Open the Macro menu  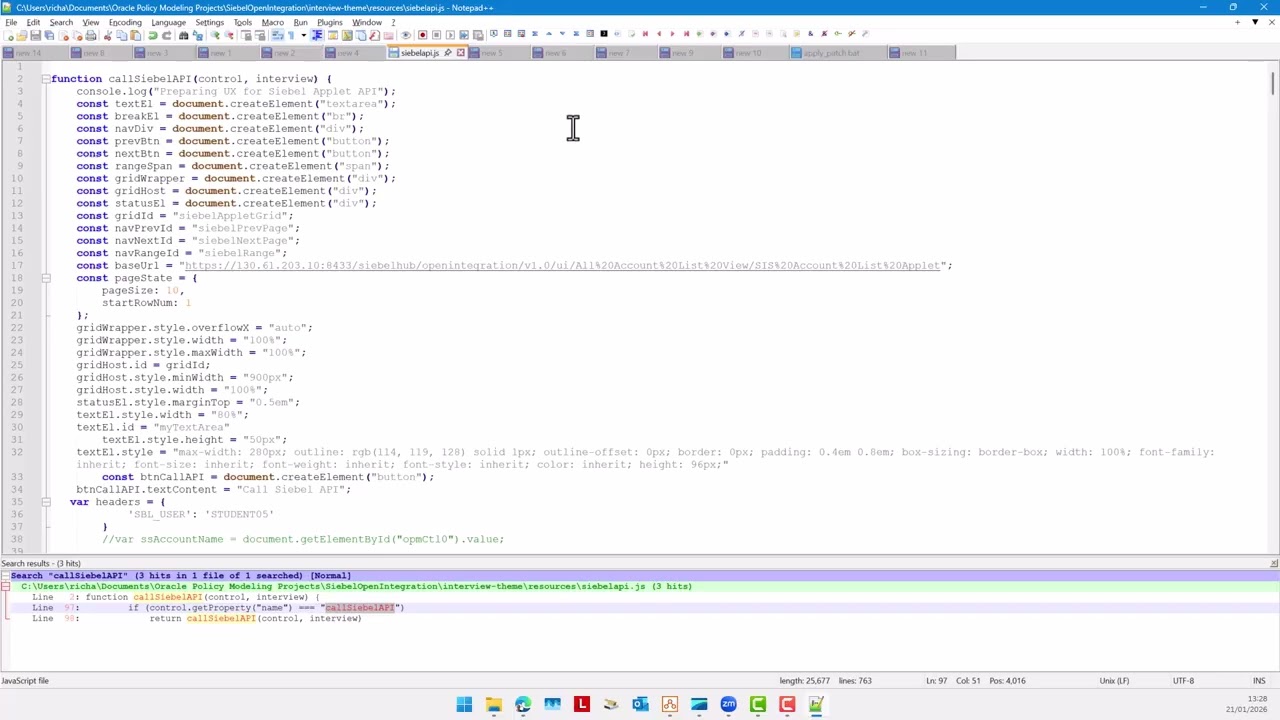click(272, 22)
